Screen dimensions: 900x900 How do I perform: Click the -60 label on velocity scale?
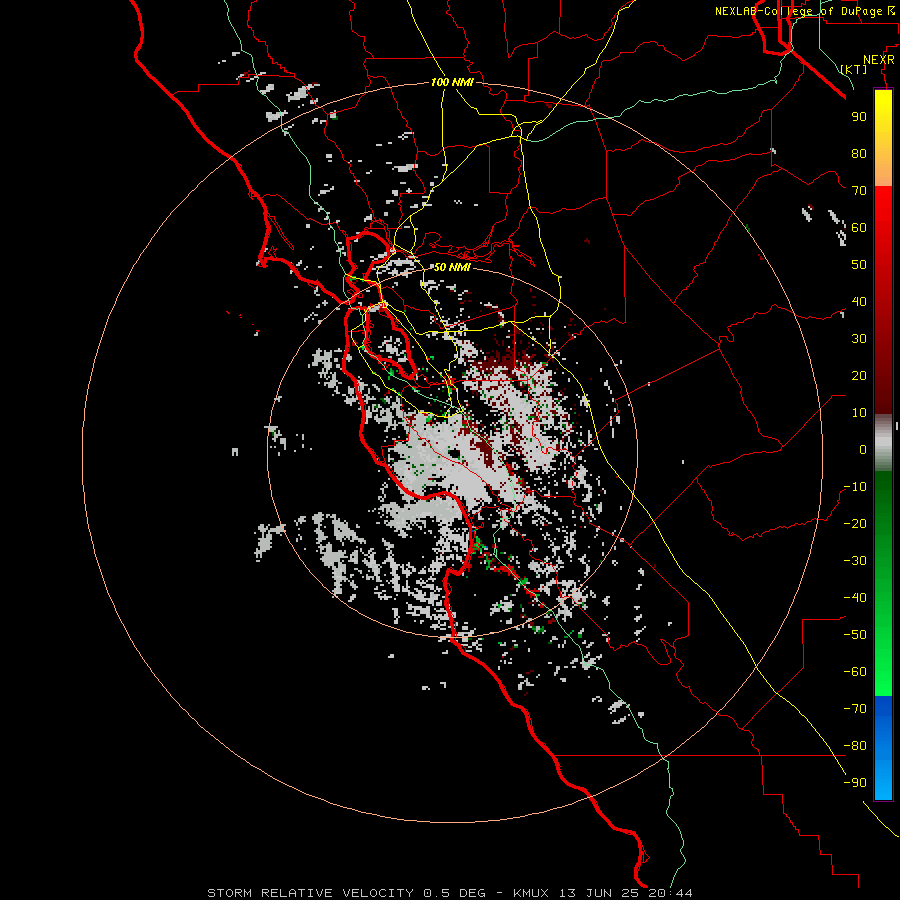click(855, 672)
